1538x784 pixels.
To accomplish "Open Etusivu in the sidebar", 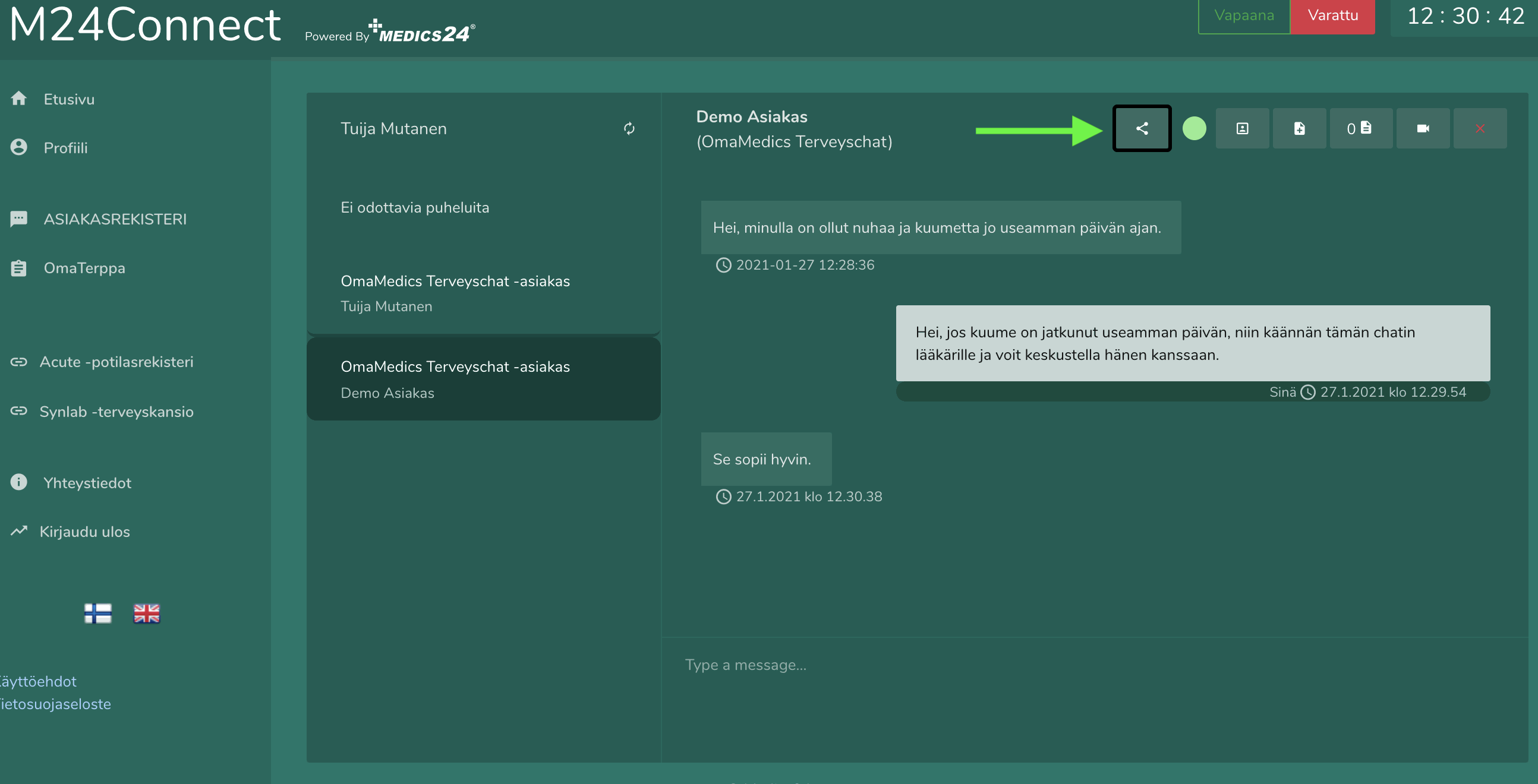I will click(x=69, y=99).
